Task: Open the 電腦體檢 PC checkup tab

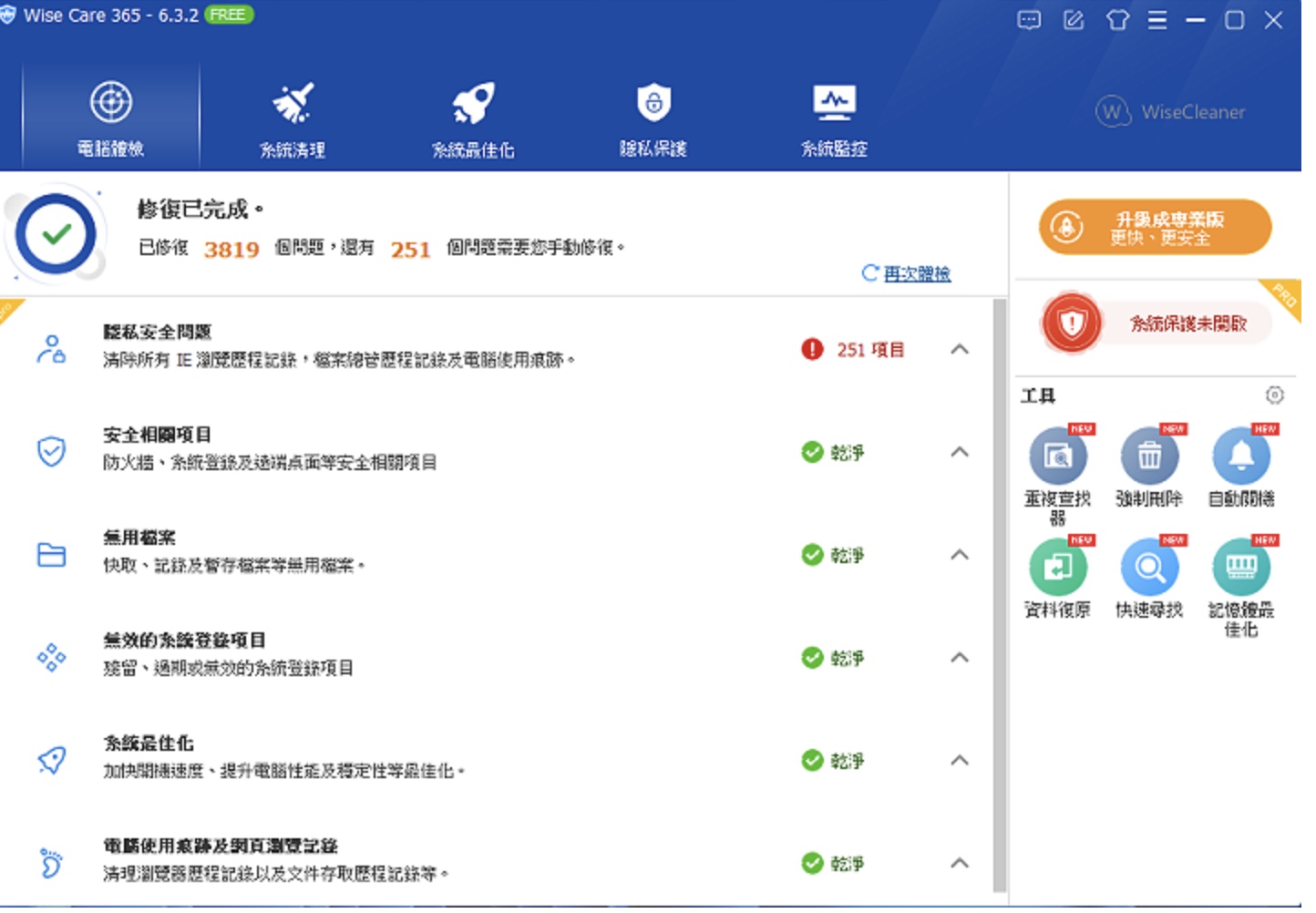Action: (110, 118)
